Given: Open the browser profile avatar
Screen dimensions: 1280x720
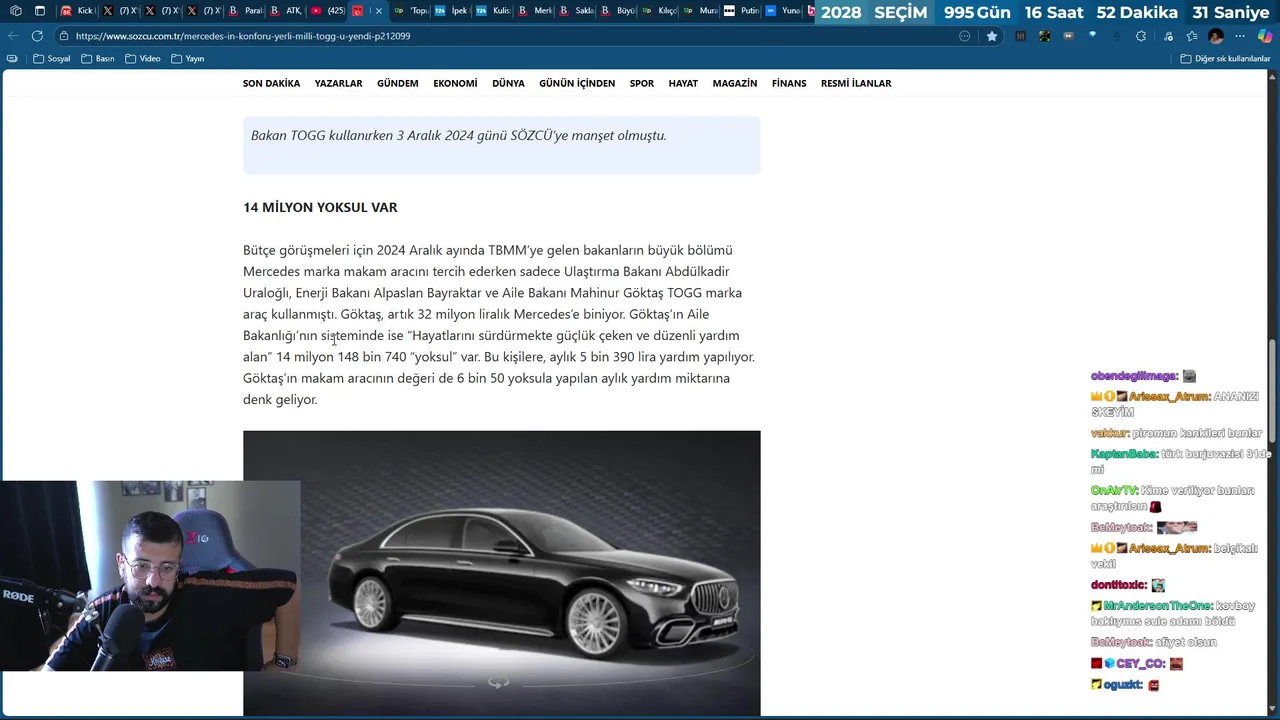Looking at the screenshot, I should (1216, 36).
